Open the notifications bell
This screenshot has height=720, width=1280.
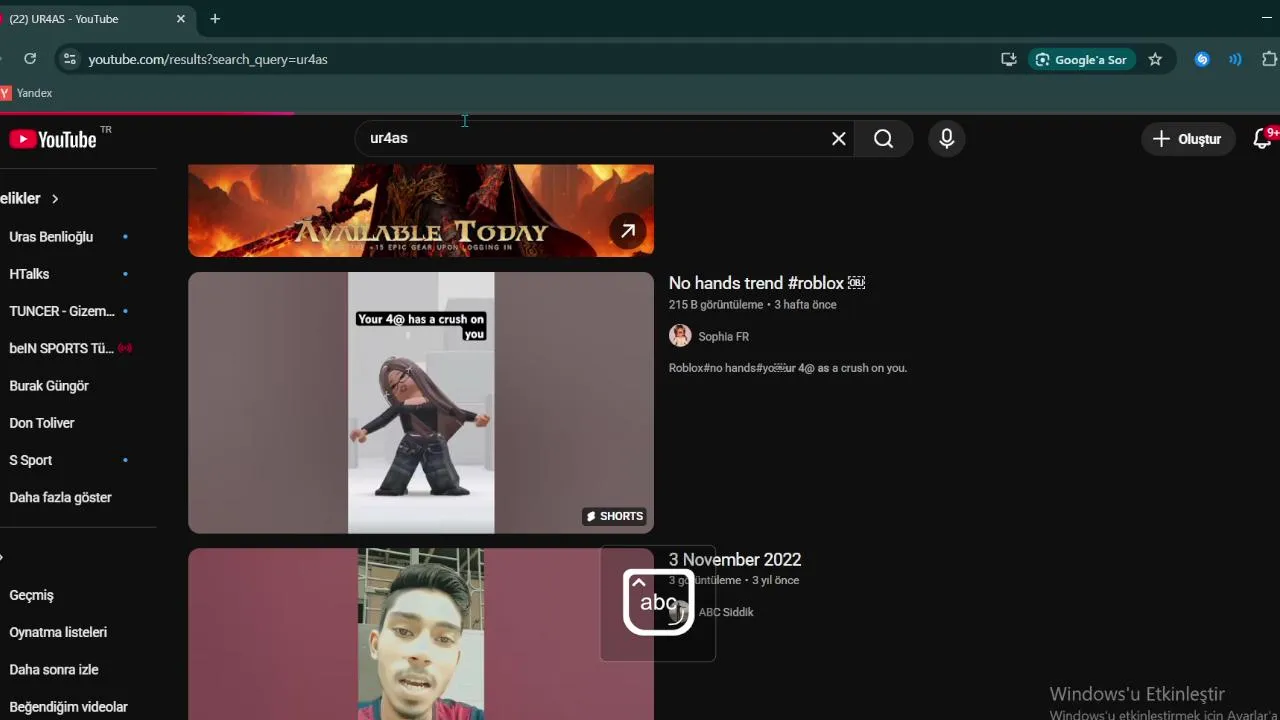1263,139
